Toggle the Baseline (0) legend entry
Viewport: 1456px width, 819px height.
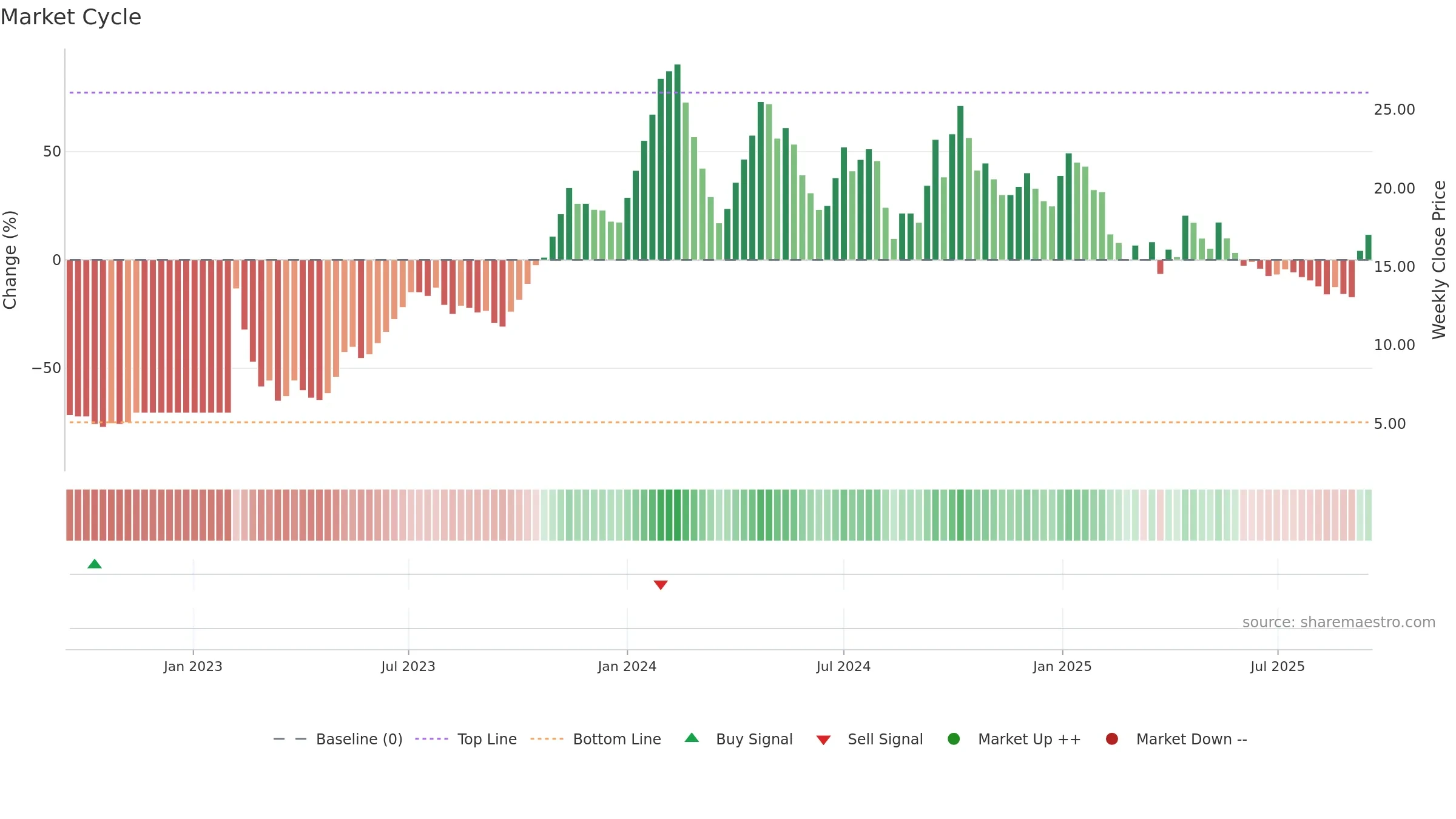tap(338, 739)
